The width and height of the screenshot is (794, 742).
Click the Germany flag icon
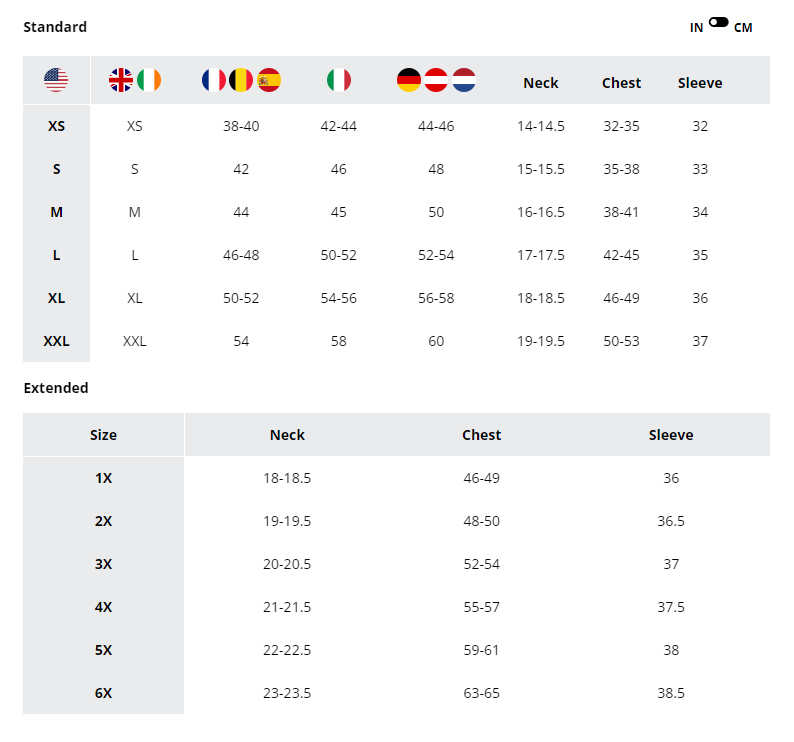[x=409, y=80]
